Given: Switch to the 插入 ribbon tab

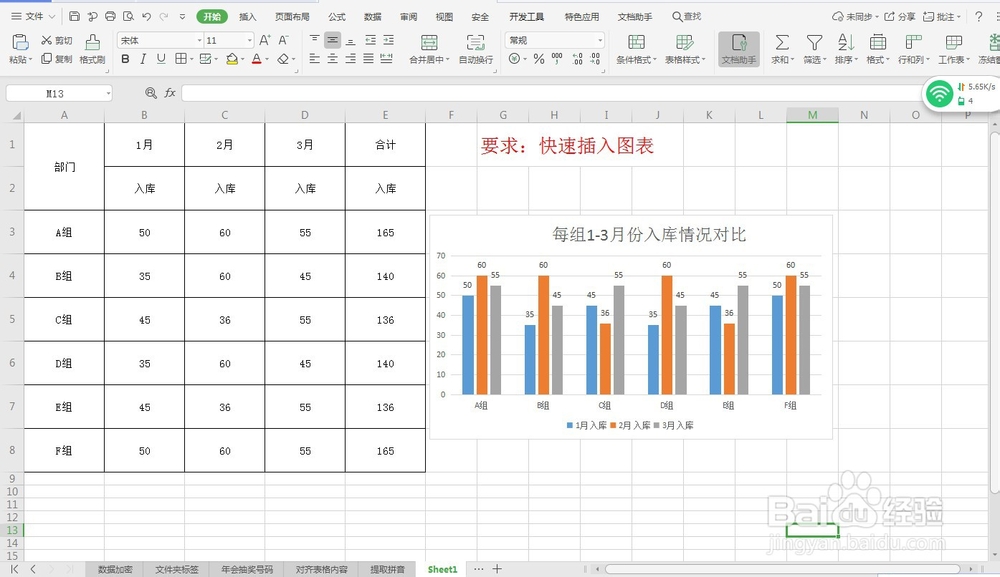Looking at the screenshot, I should 247,17.
